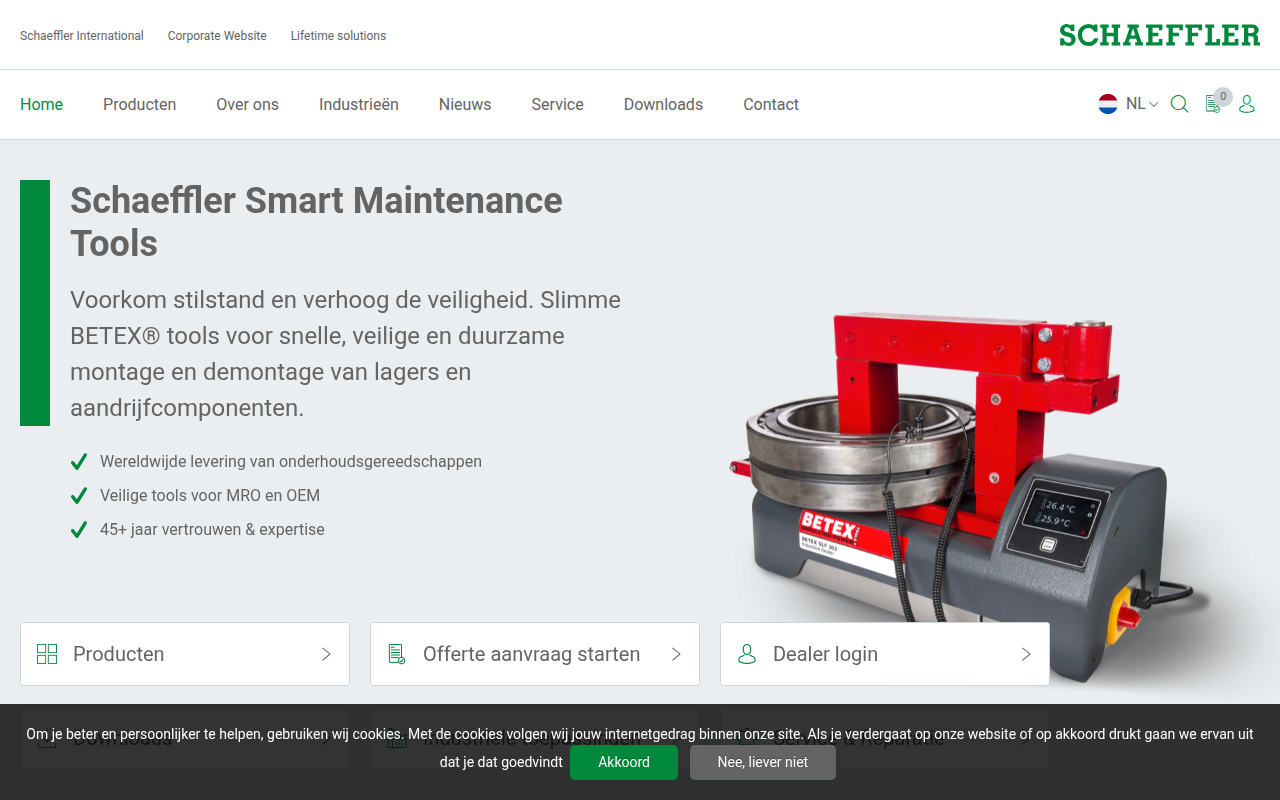
Task: Click the chevron on Offerte aanvraag card
Action: (x=676, y=654)
